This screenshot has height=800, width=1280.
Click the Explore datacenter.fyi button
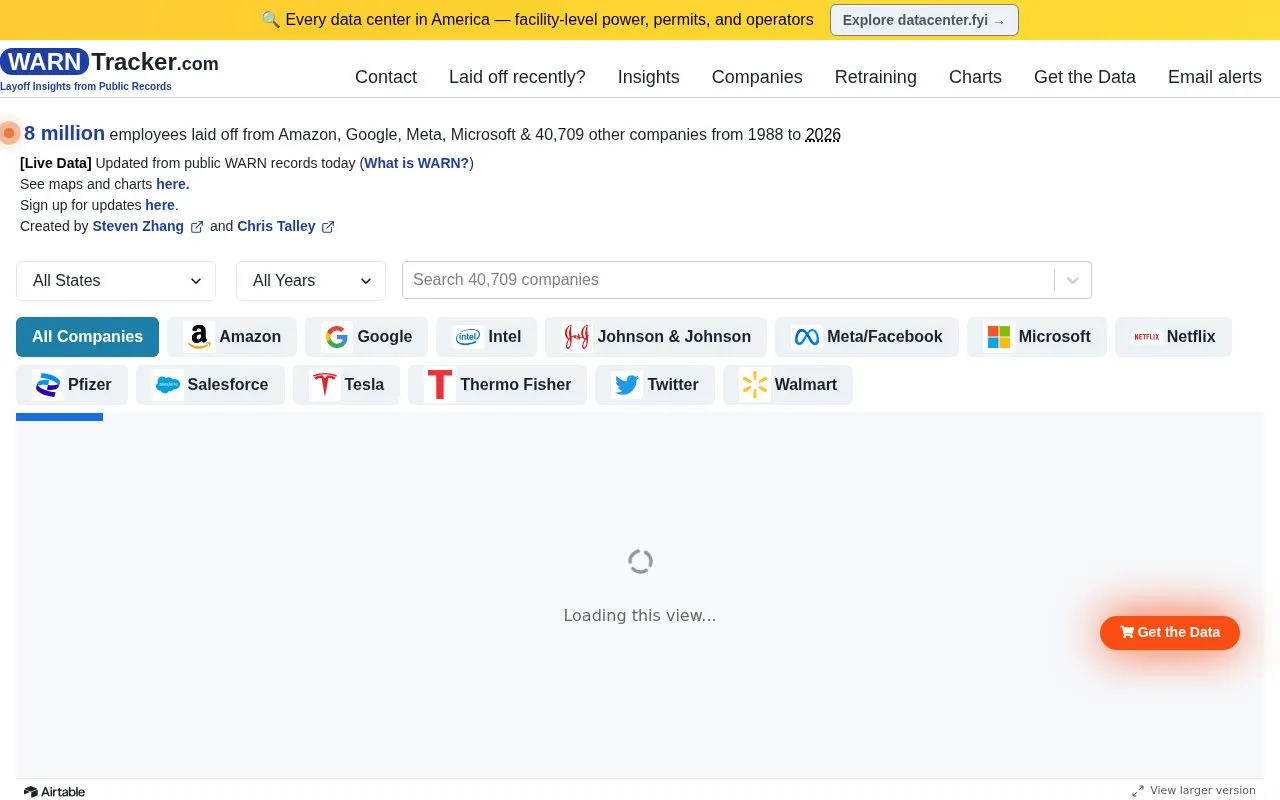coord(924,20)
